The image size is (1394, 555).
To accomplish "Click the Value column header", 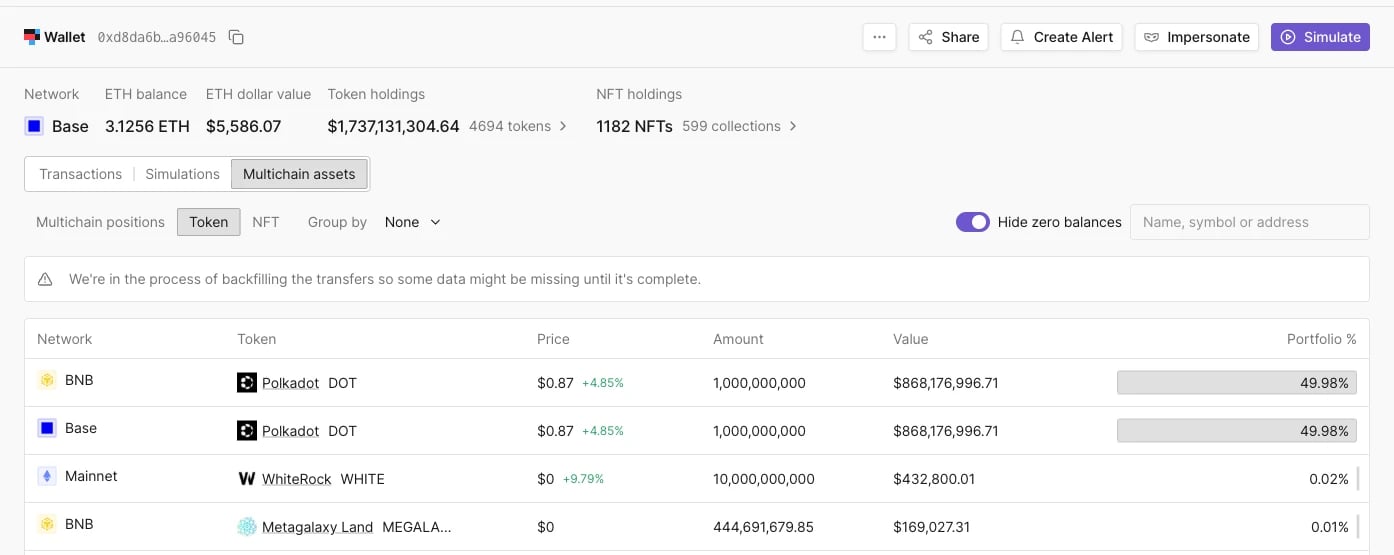I will coord(910,339).
